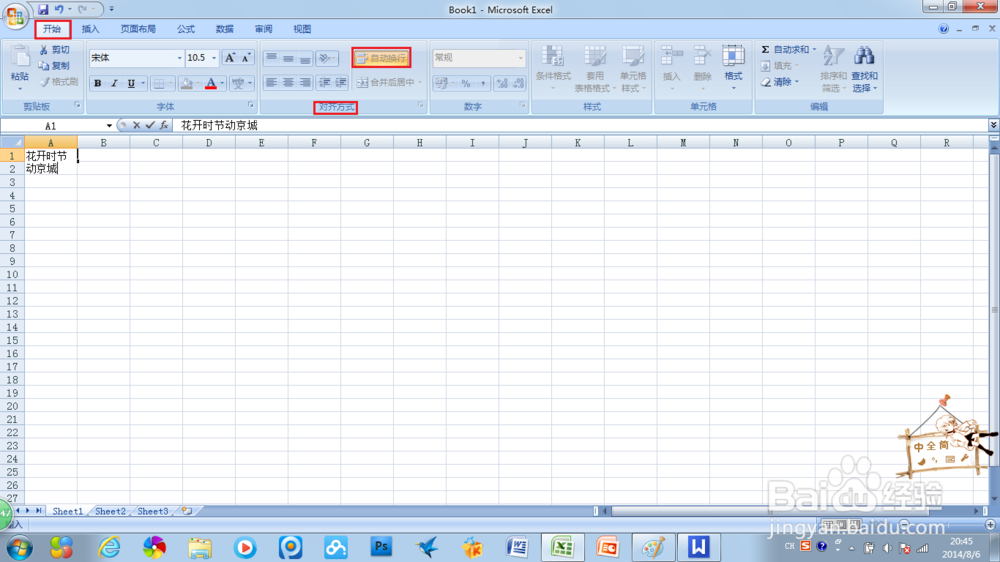Viewport: 1000px width, 562px height.
Task: Toggle italic formatting
Action: point(114,83)
